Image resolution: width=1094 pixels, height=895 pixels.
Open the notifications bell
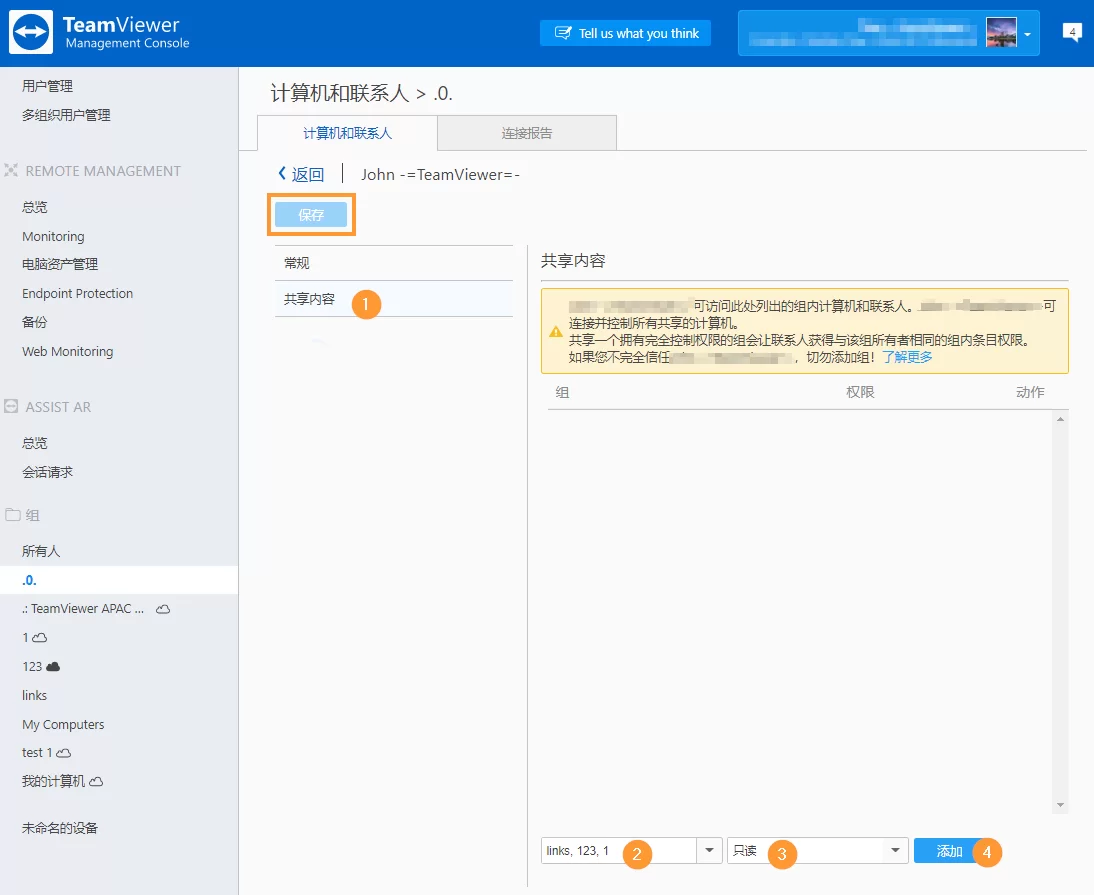1072,31
